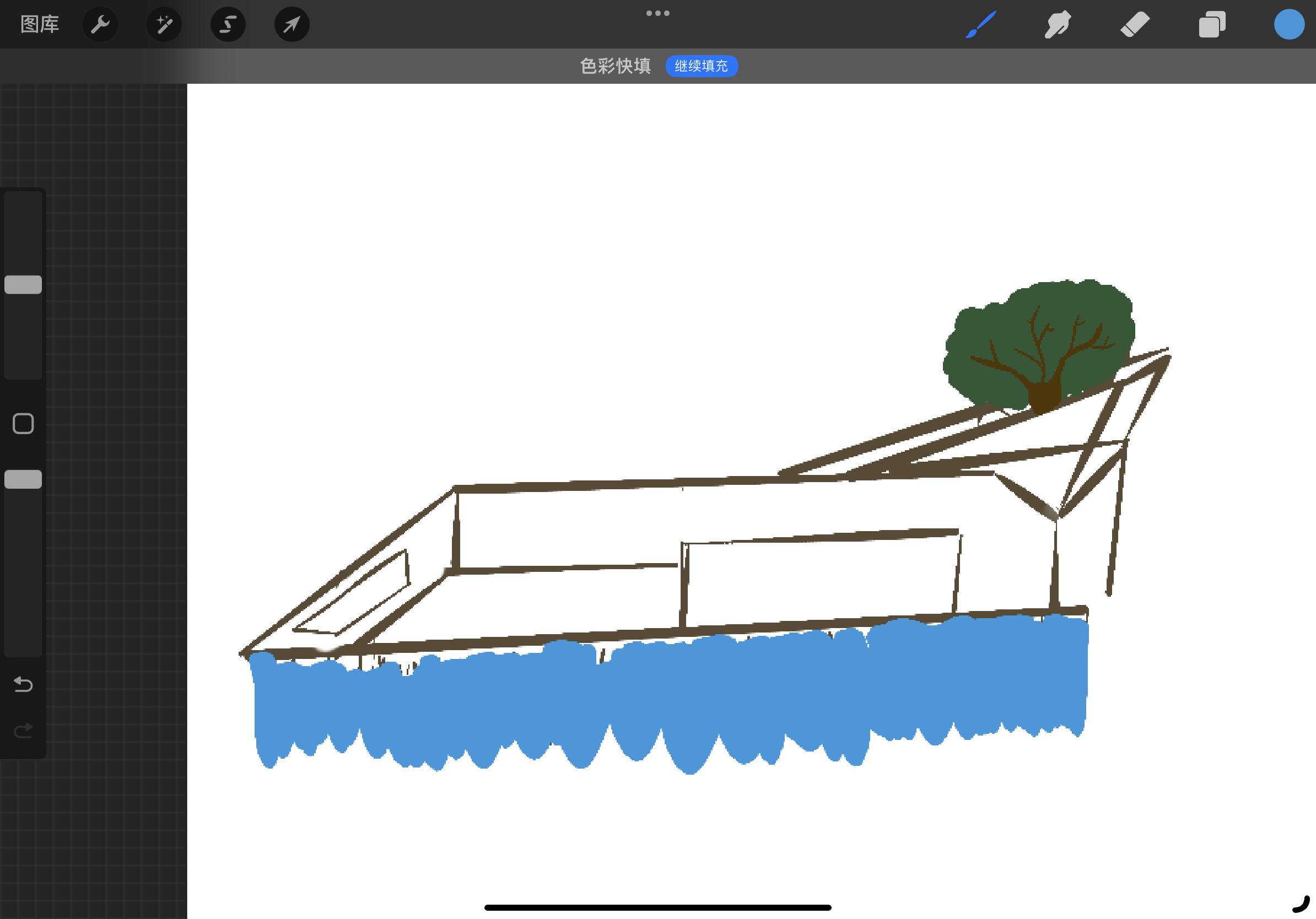Click the brush opacity slider handle
Screen dimensions: 1316x919
23,479
